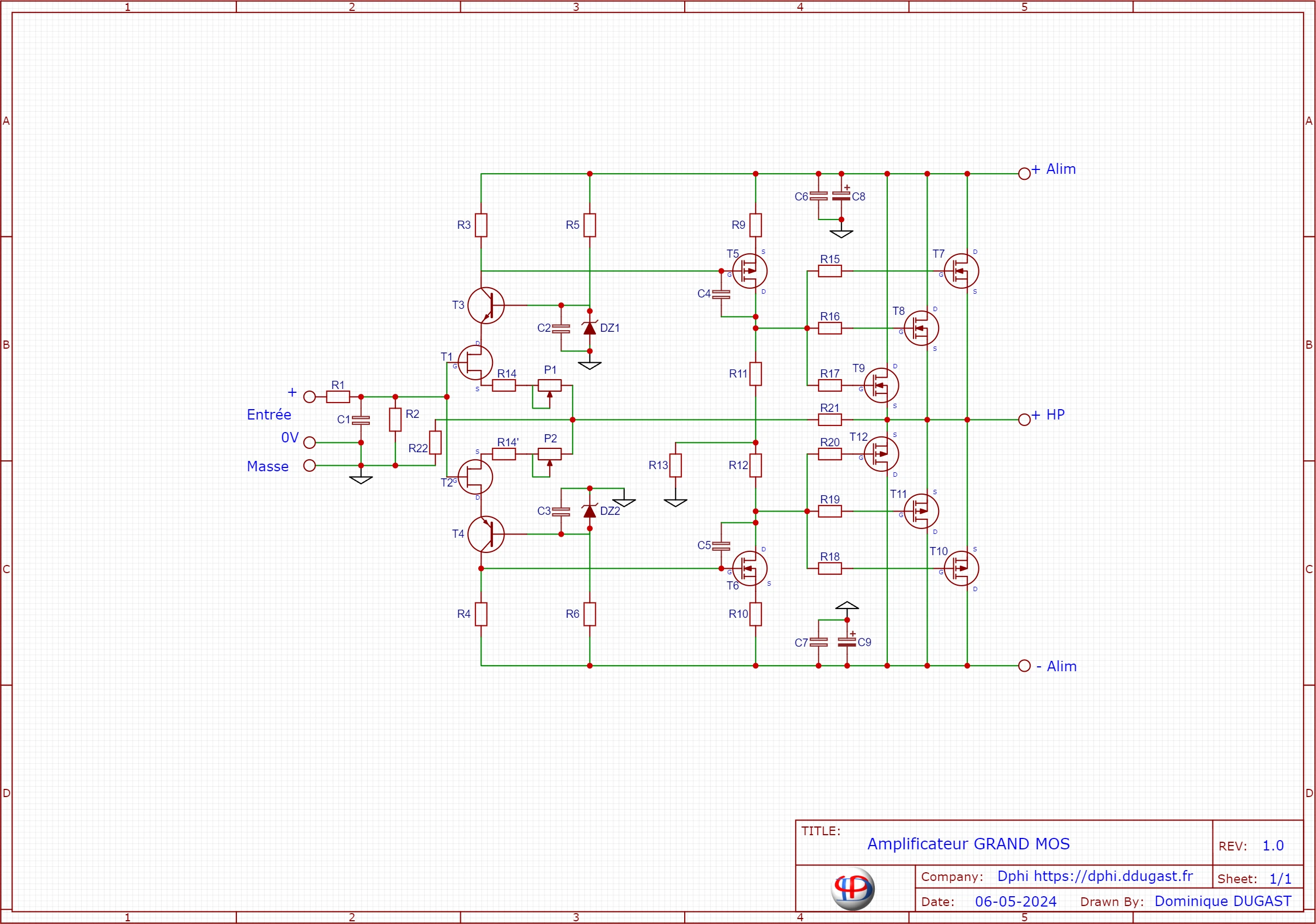Click the Dphi logo in title block
The image size is (1316, 924).
tap(852, 889)
